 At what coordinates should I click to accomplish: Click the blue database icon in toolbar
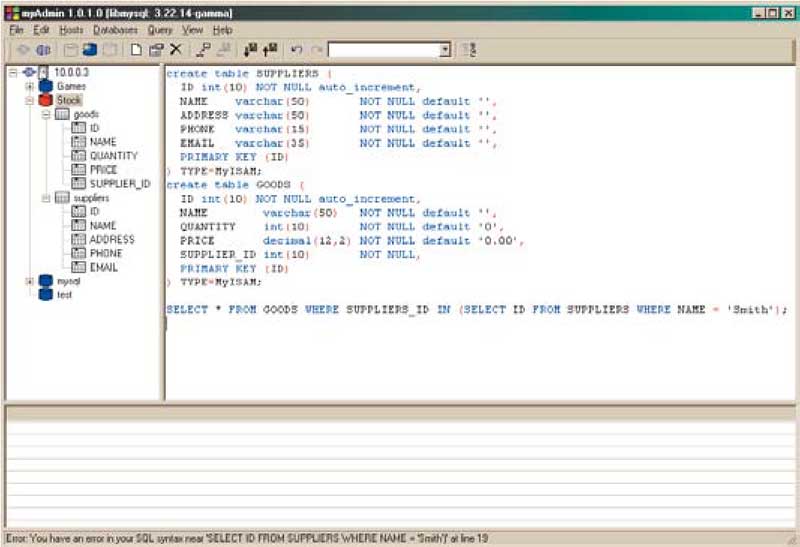pyautogui.click(x=90, y=49)
